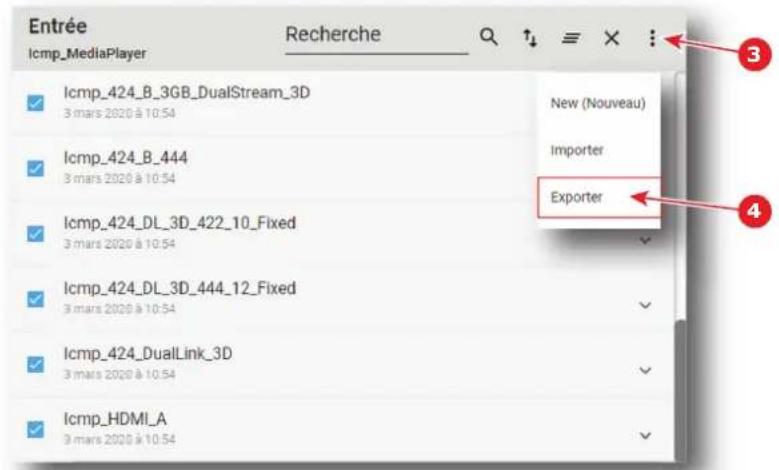
Task: Uncheck the Icmp_424_B_444 checkbox
Action: click(35, 168)
